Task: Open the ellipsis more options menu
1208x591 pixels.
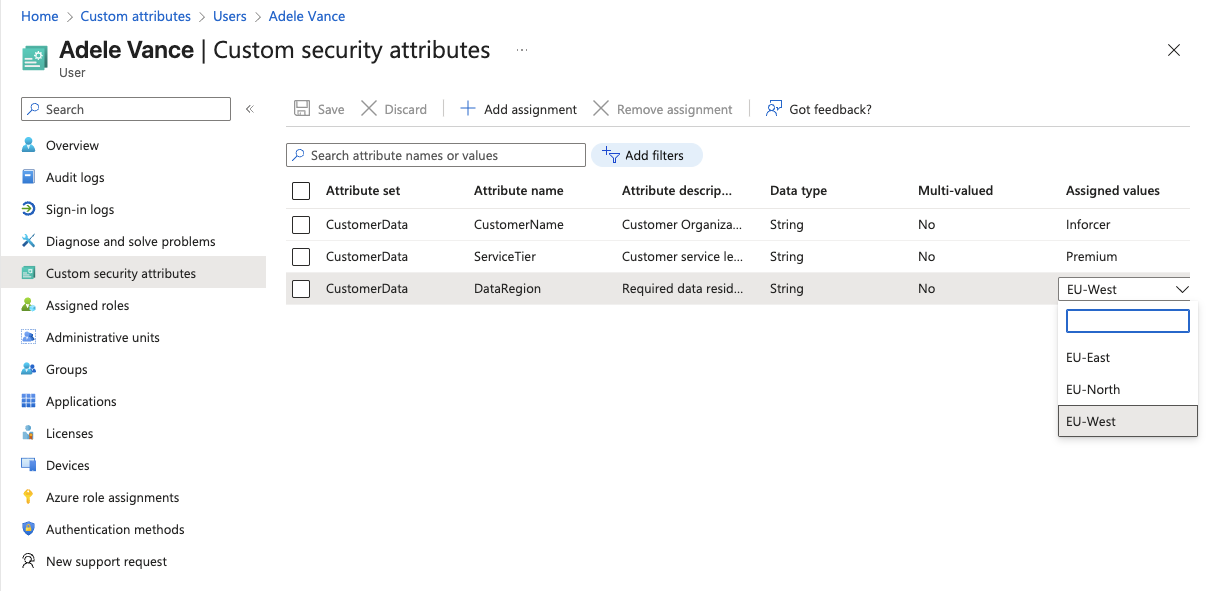Action: pyautogui.click(x=522, y=50)
